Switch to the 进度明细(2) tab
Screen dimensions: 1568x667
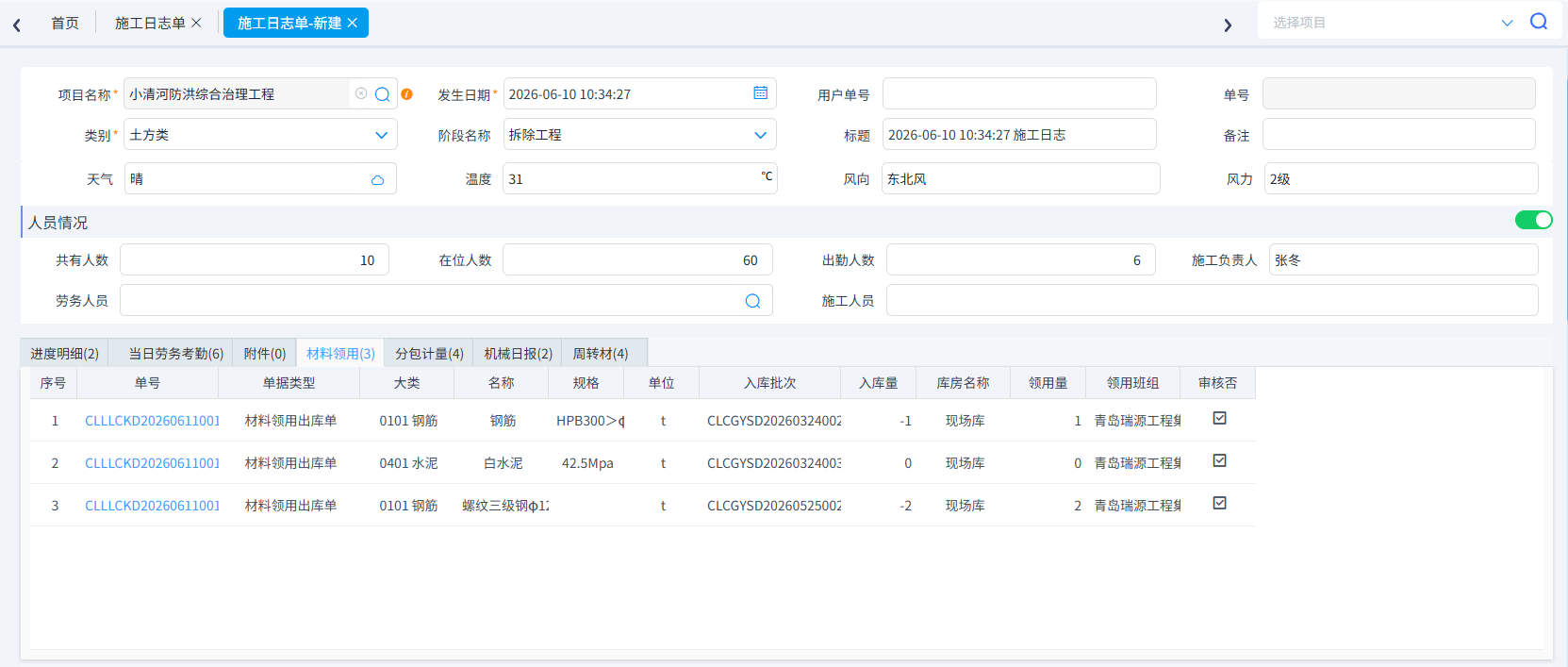point(64,353)
